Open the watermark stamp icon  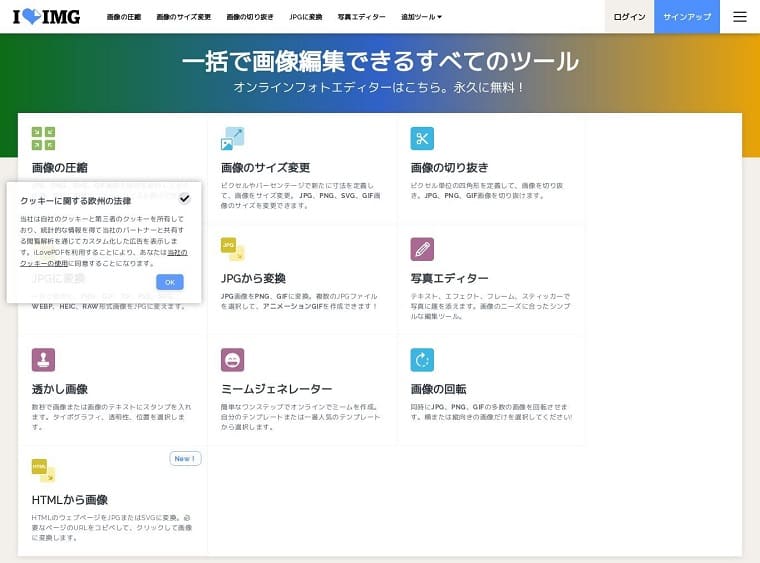coord(43,360)
